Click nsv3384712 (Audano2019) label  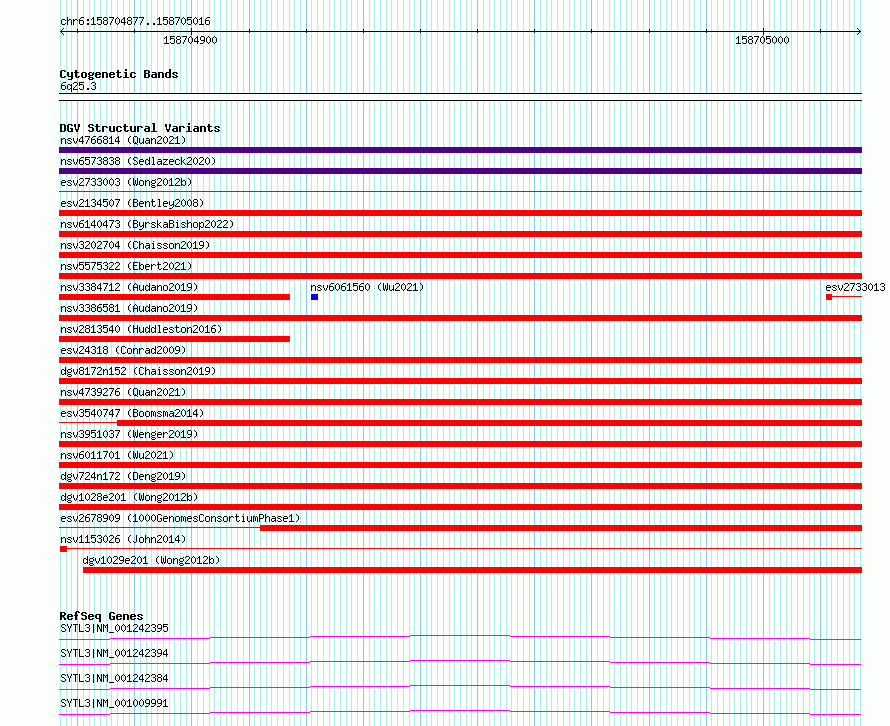tap(129, 287)
